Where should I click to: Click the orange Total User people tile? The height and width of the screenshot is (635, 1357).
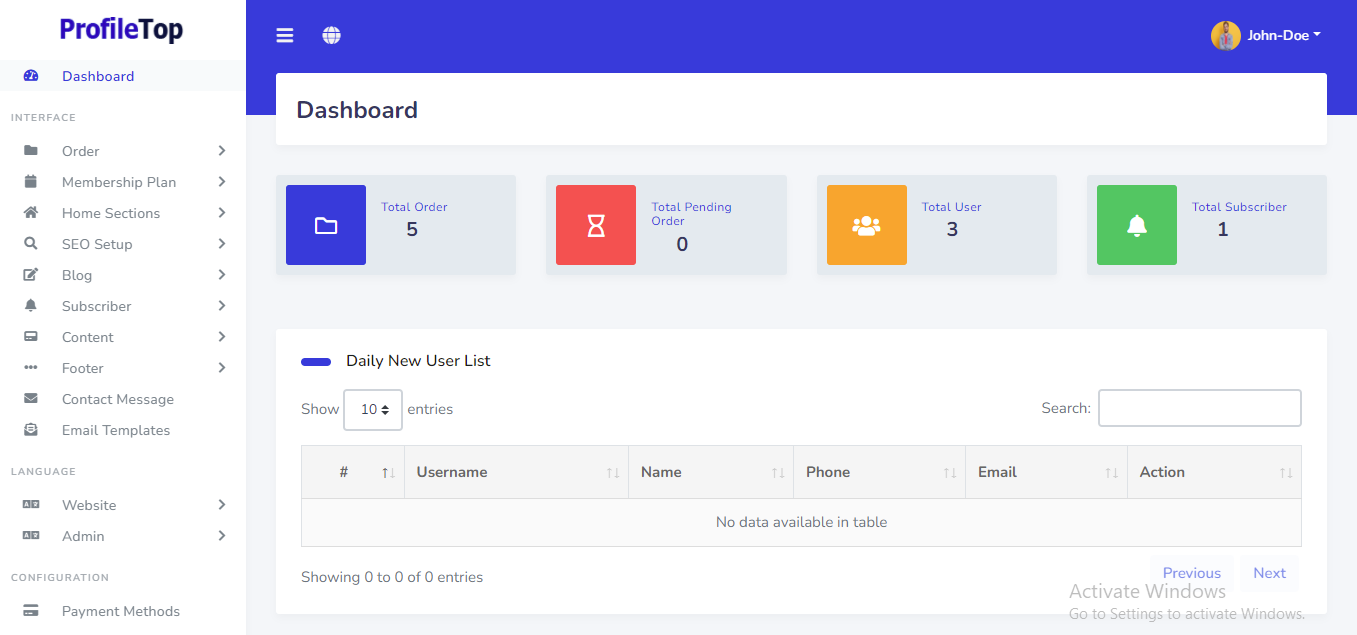tap(867, 225)
